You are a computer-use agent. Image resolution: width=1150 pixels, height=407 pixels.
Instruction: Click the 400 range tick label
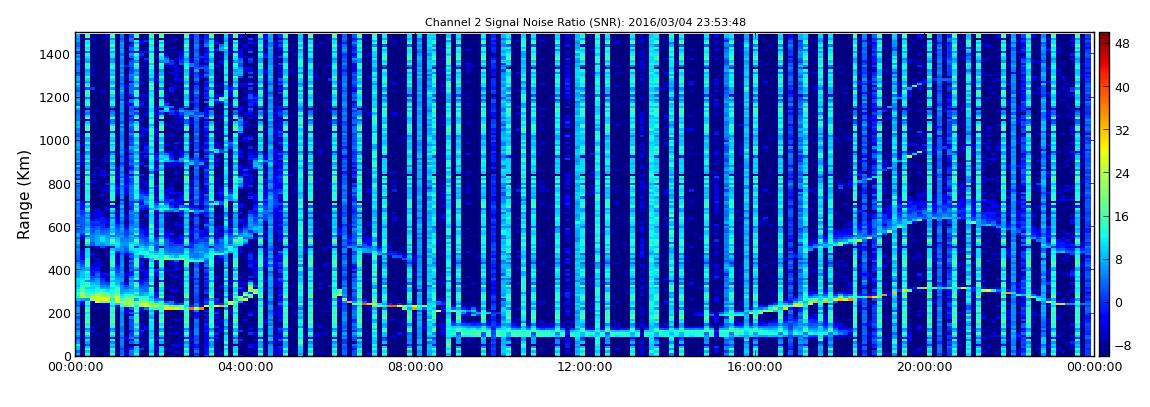tap(59, 270)
